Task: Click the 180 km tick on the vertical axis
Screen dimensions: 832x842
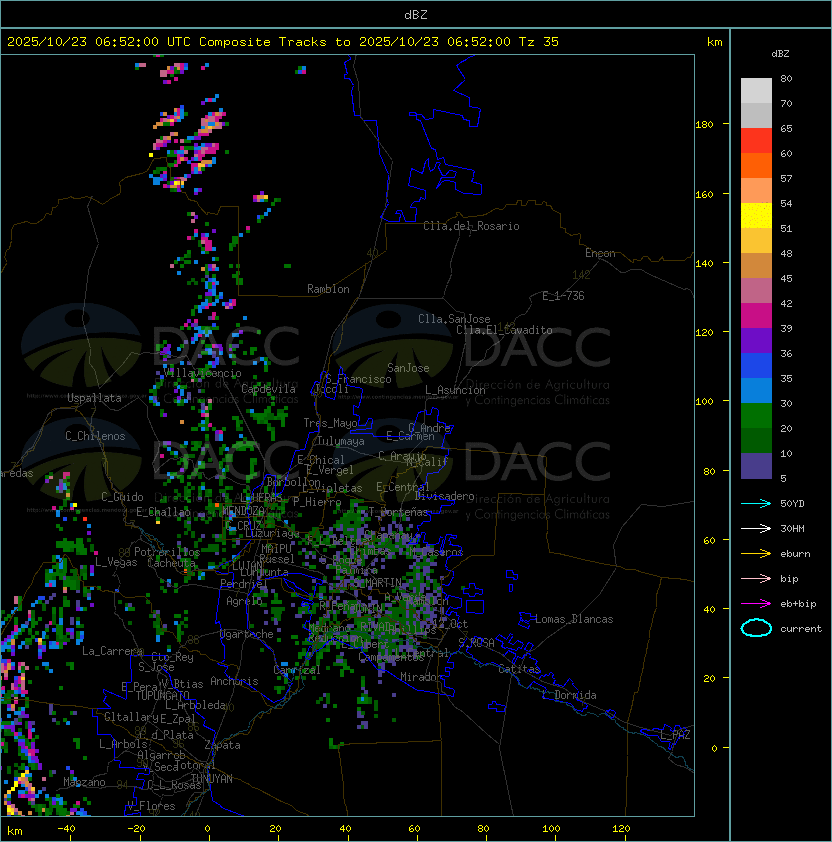Action: point(704,125)
